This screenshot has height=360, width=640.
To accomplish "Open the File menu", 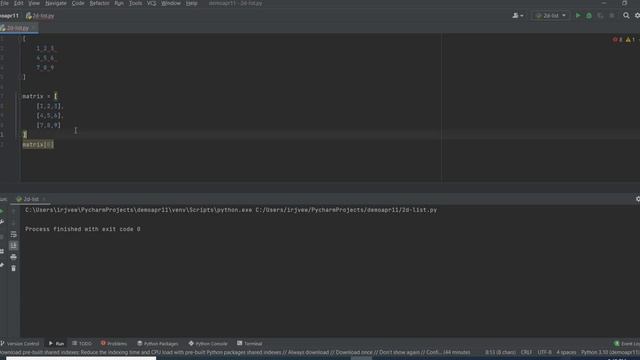I will (4, 3).
